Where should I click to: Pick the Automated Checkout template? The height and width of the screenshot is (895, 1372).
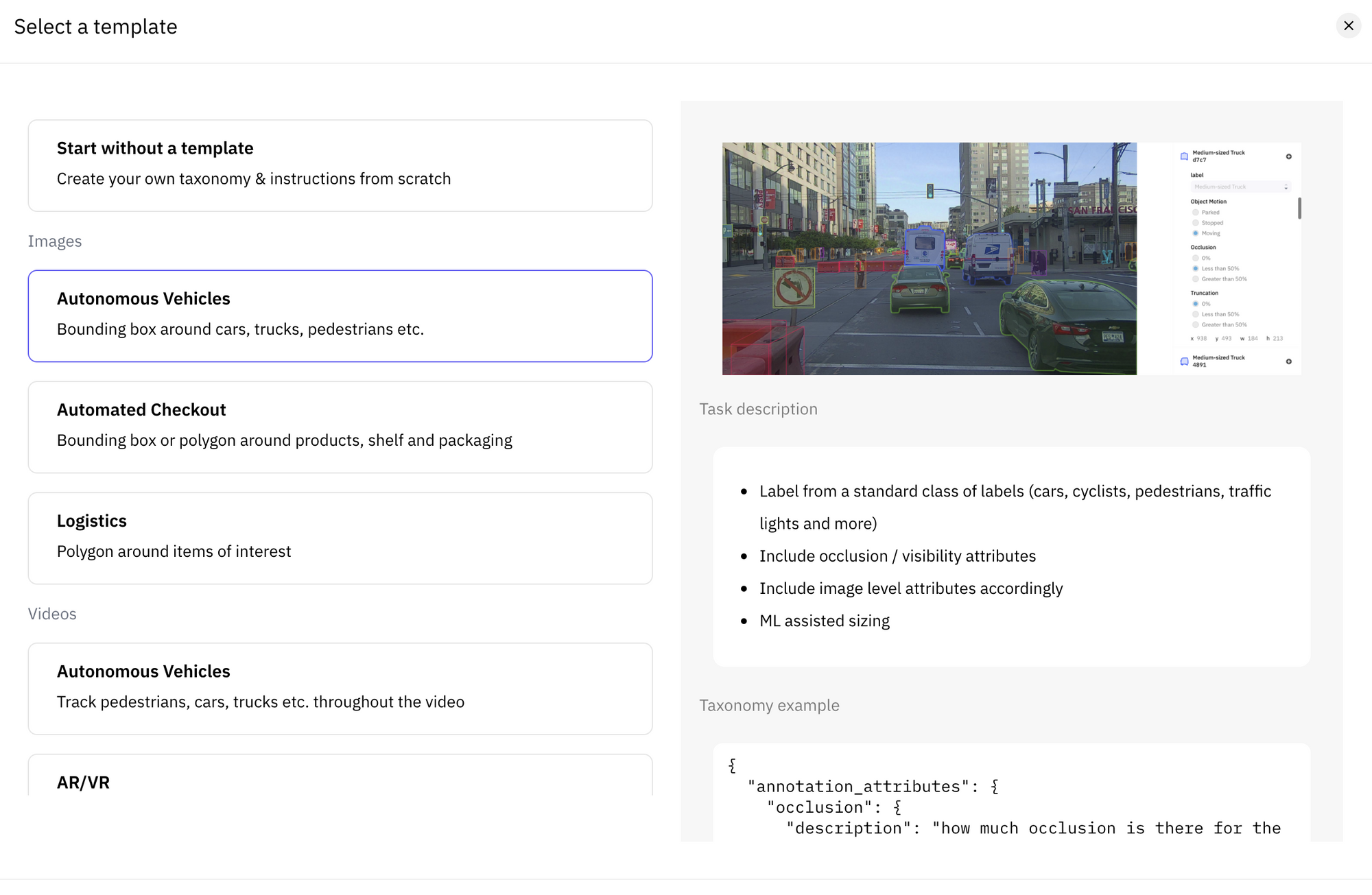[340, 427]
